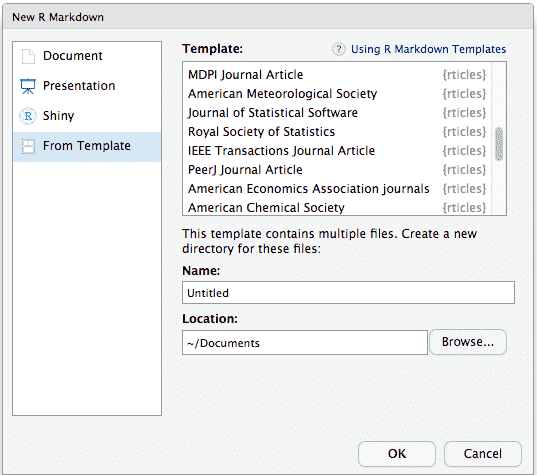Click the template list scrollbar thumb
This screenshot has height=475, width=537.
[x=499, y=144]
